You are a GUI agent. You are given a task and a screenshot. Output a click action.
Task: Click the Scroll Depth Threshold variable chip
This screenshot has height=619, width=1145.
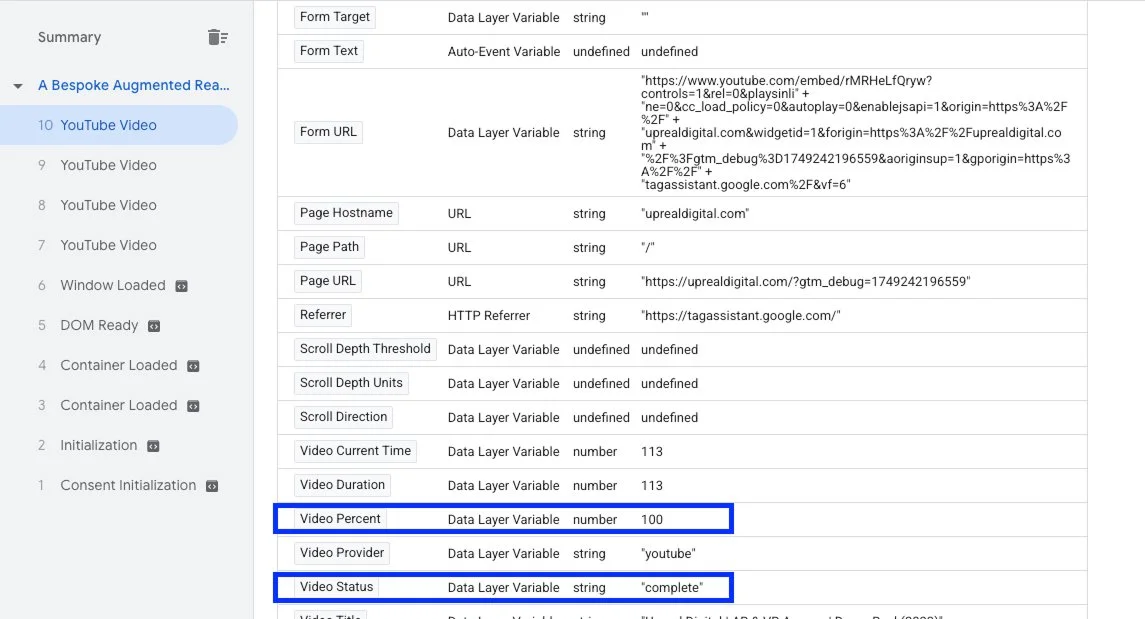click(x=365, y=349)
